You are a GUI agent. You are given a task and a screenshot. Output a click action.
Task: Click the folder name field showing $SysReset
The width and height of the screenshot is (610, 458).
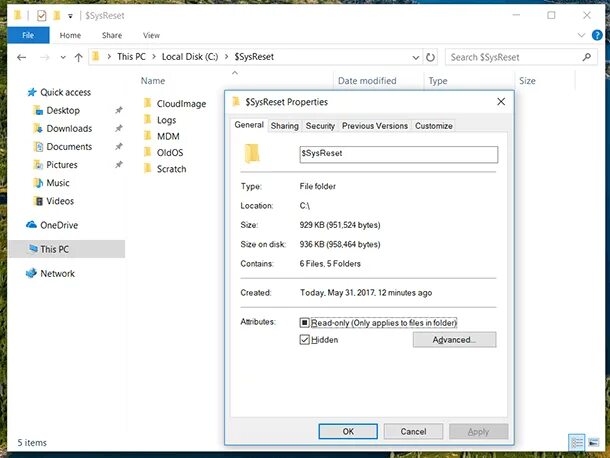click(x=399, y=154)
